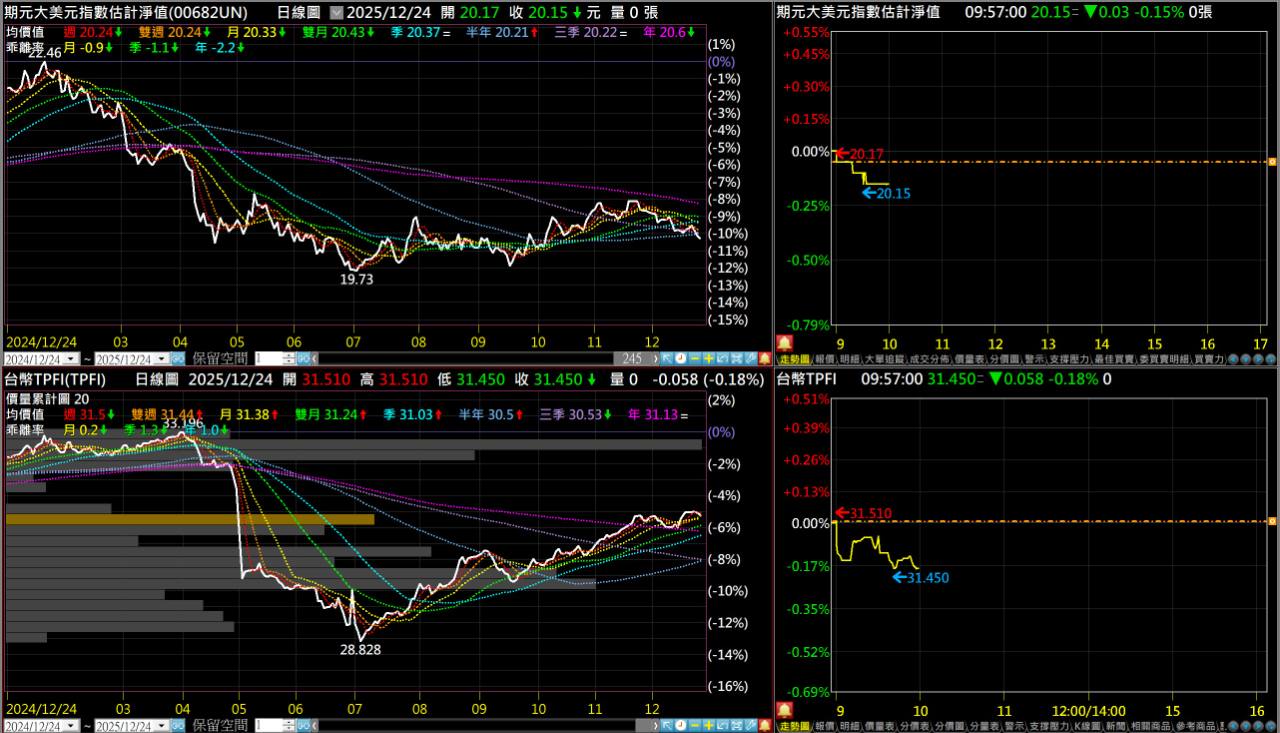
Task: Open the 日線圖 period dropdown on the 00682UN chart
Action: pyautogui.click(x=335, y=13)
